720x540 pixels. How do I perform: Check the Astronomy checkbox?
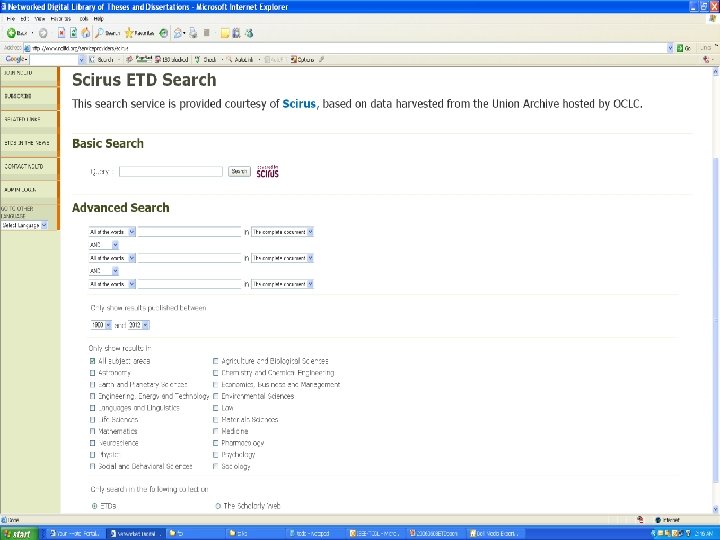pos(92,373)
